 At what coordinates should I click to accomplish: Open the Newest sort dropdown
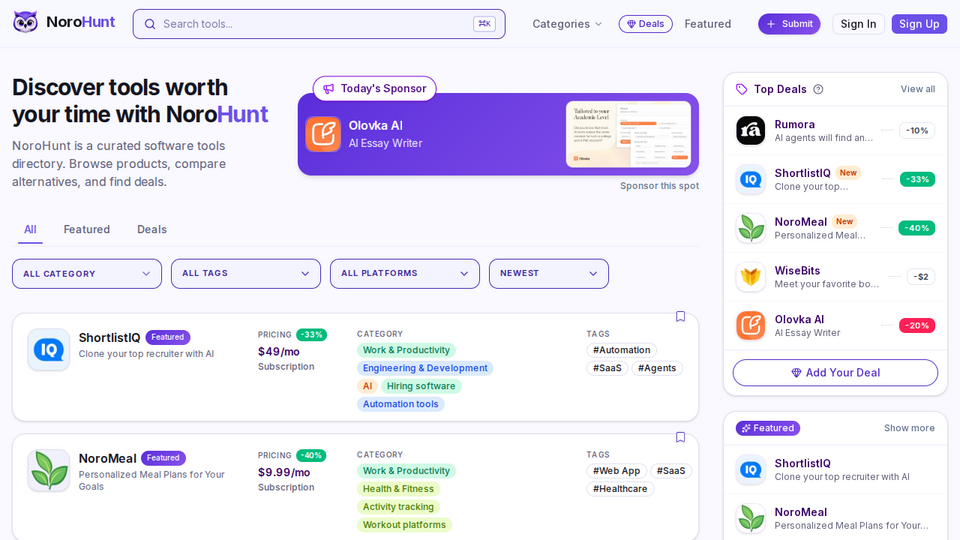coord(549,274)
